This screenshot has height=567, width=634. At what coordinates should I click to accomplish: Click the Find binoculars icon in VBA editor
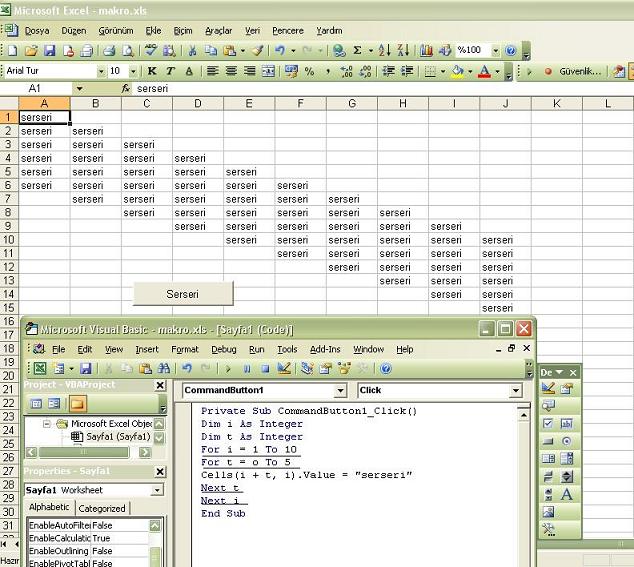pyautogui.click(x=164, y=368)
